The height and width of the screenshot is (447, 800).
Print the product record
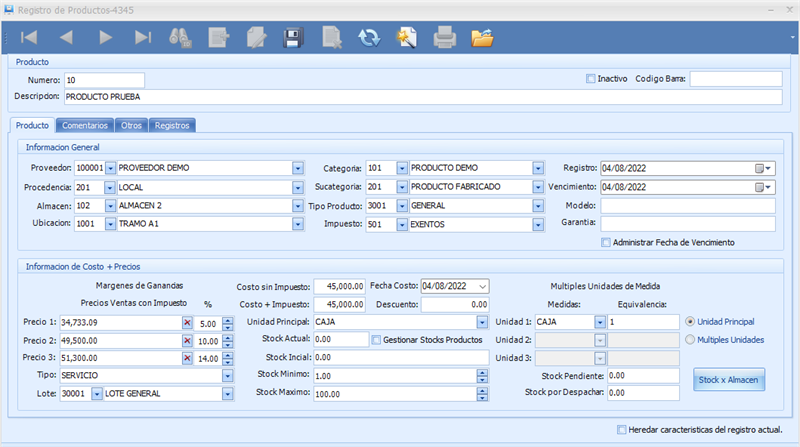pyautogui.click(x=445, y=38)
